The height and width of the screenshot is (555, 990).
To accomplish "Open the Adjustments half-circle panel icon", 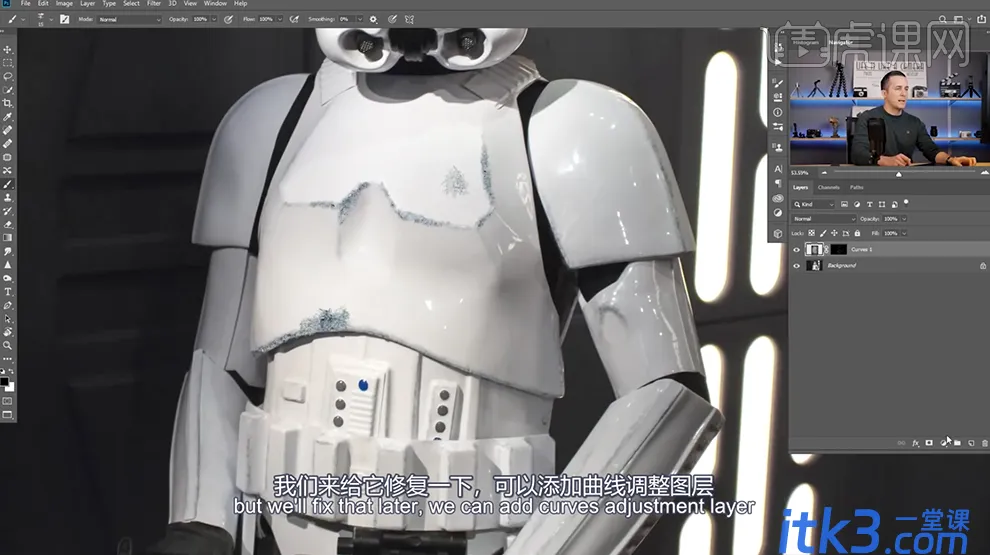I will click(x=778, y=213).
